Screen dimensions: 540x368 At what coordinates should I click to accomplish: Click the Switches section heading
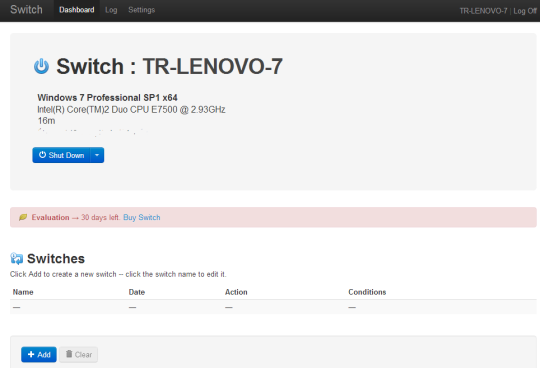tap(56, 259)
